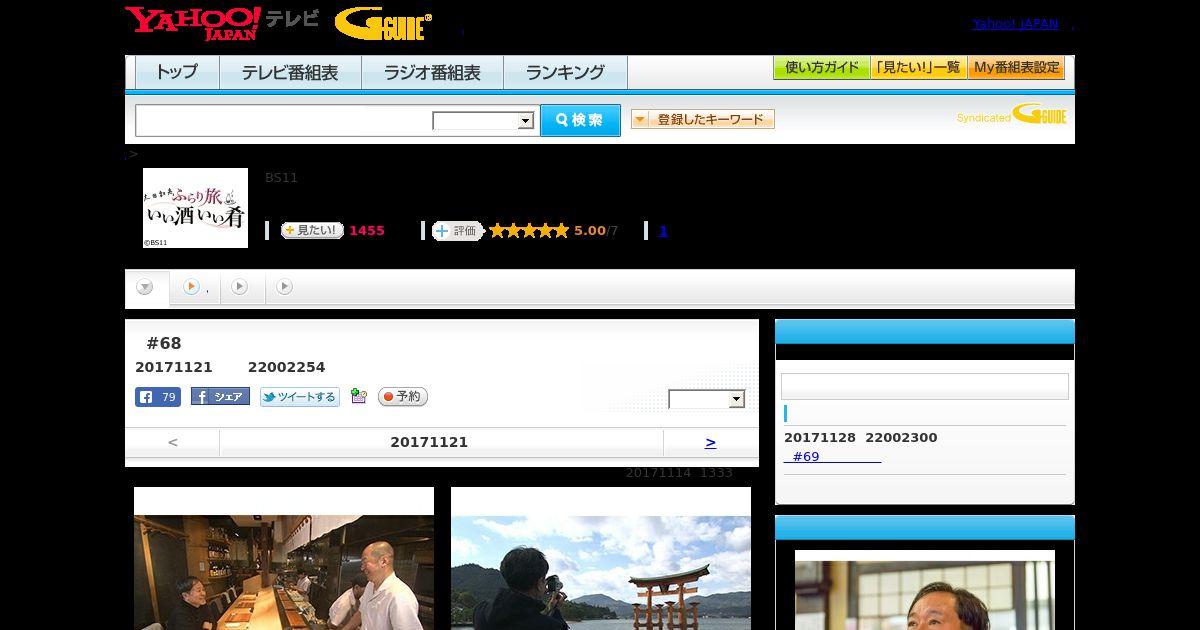Click the Yahoo! JAPAN テレビ logo

[222, 22]
